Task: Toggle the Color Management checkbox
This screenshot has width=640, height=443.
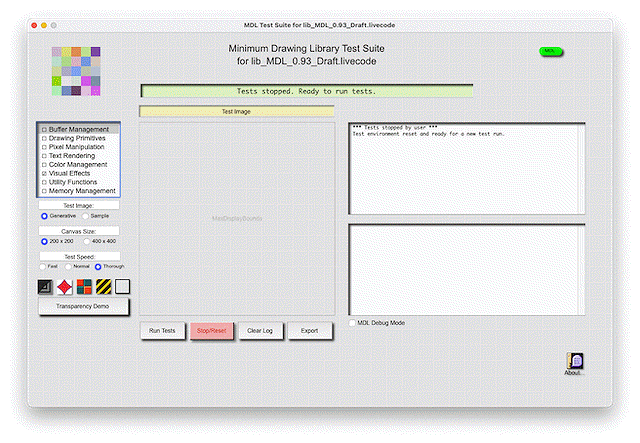Action: tap(44, 165)
